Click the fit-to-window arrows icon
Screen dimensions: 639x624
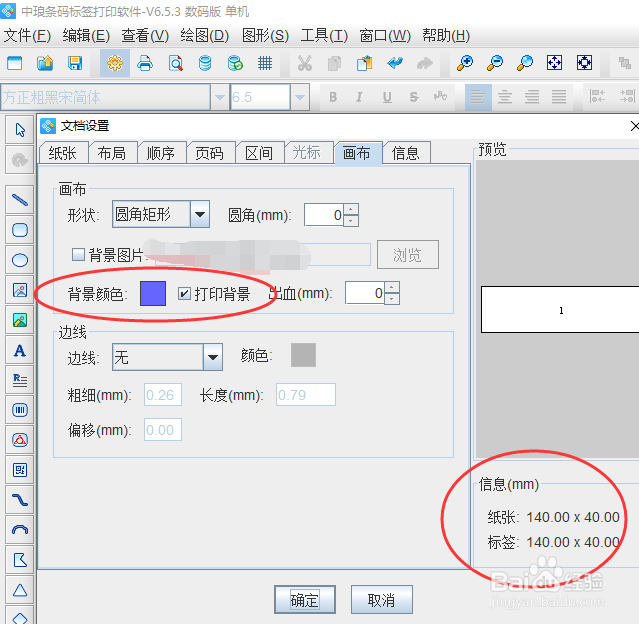click(x=554, y=63)
